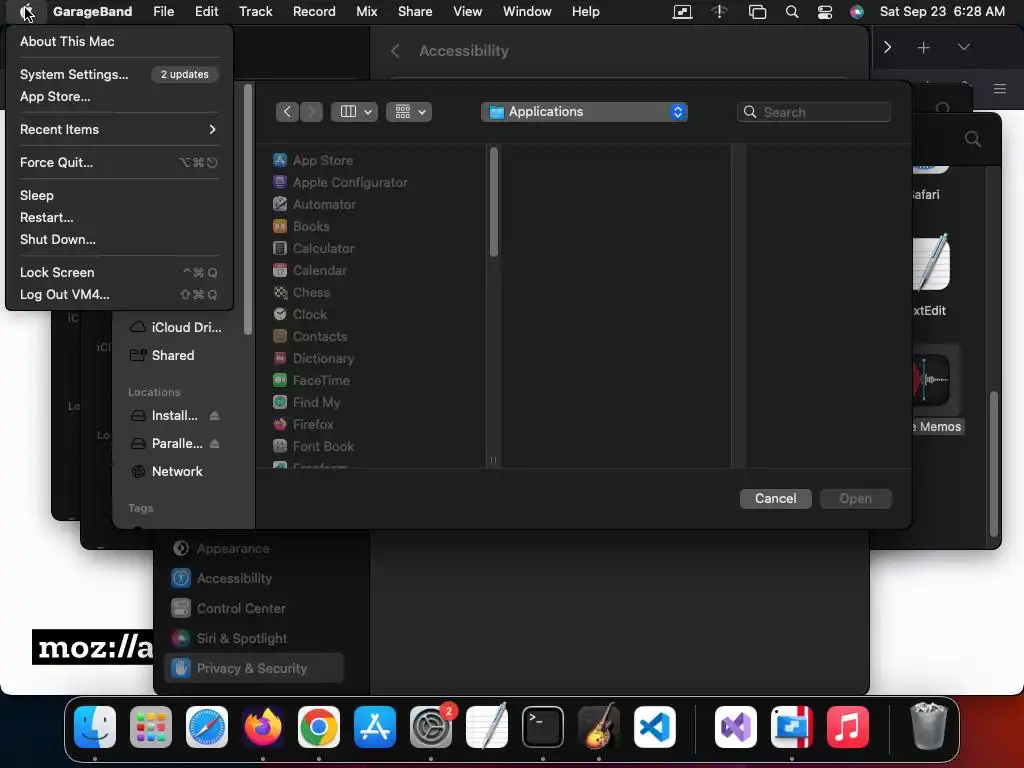Choose Log Out VM4...
This screenshot has height=768, width=1024.
tap(119, 295)
